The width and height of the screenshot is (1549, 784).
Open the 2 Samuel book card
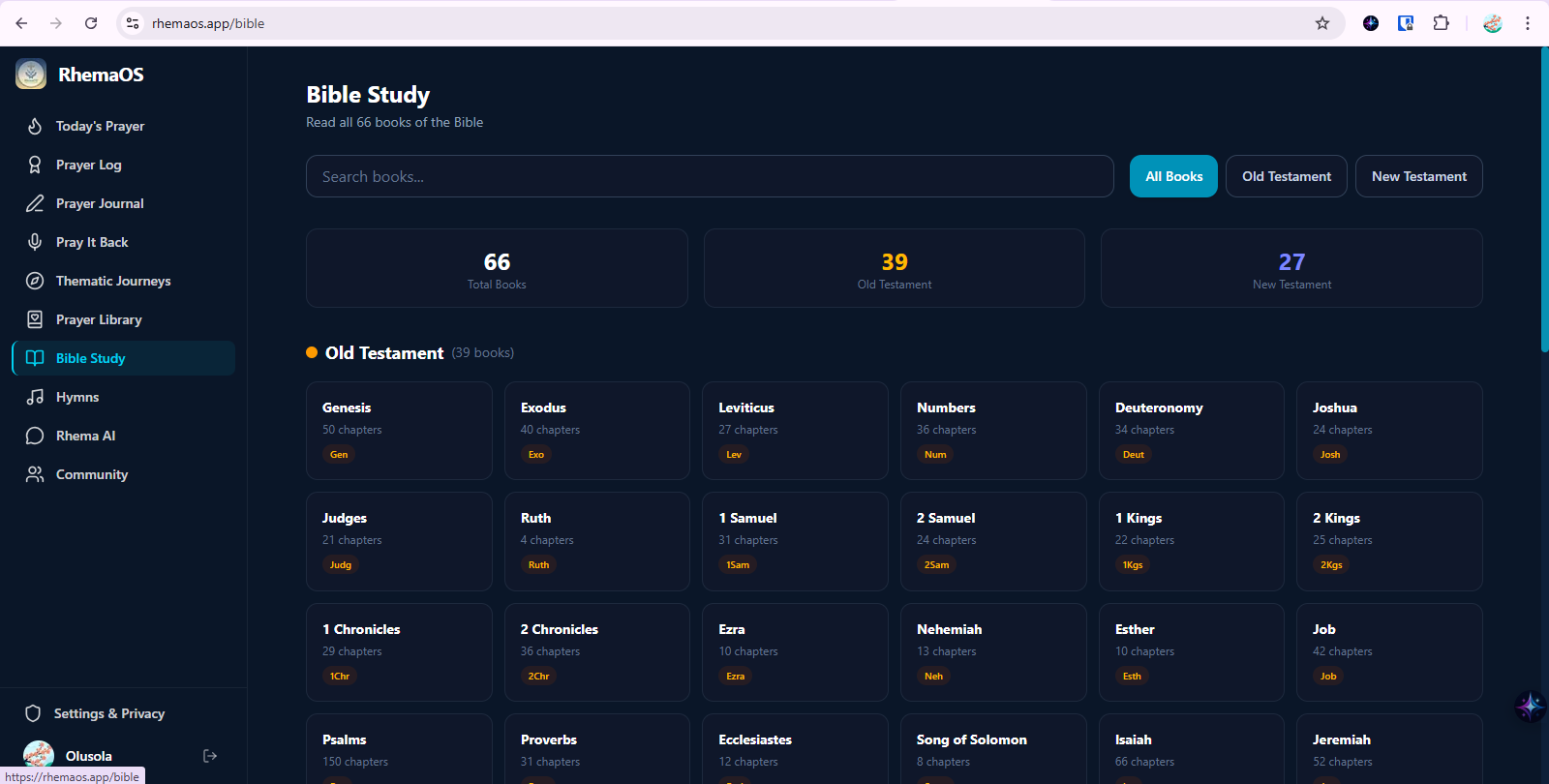coord(993,541)
